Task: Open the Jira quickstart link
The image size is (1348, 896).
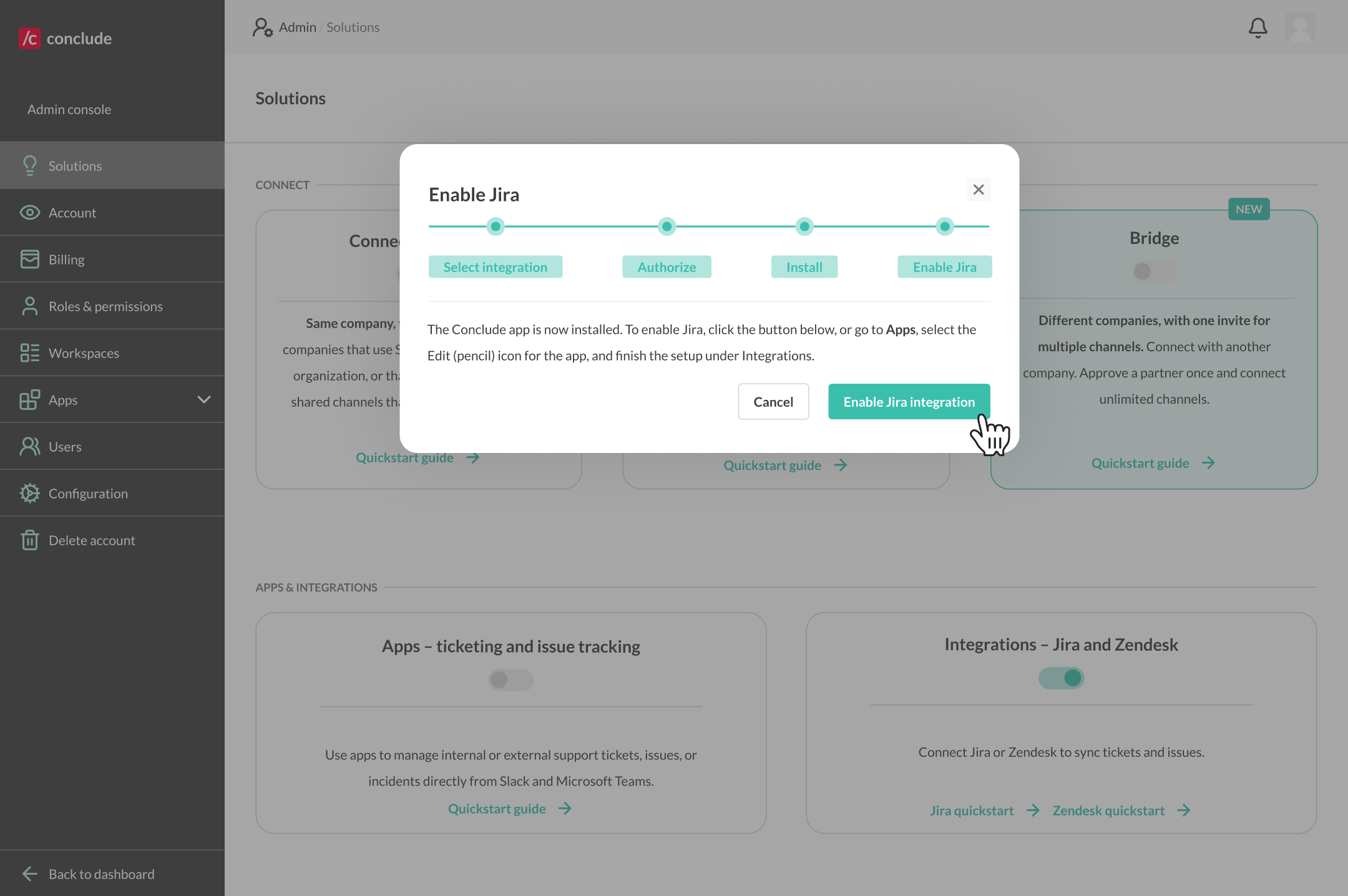Action: pos(972,810)
